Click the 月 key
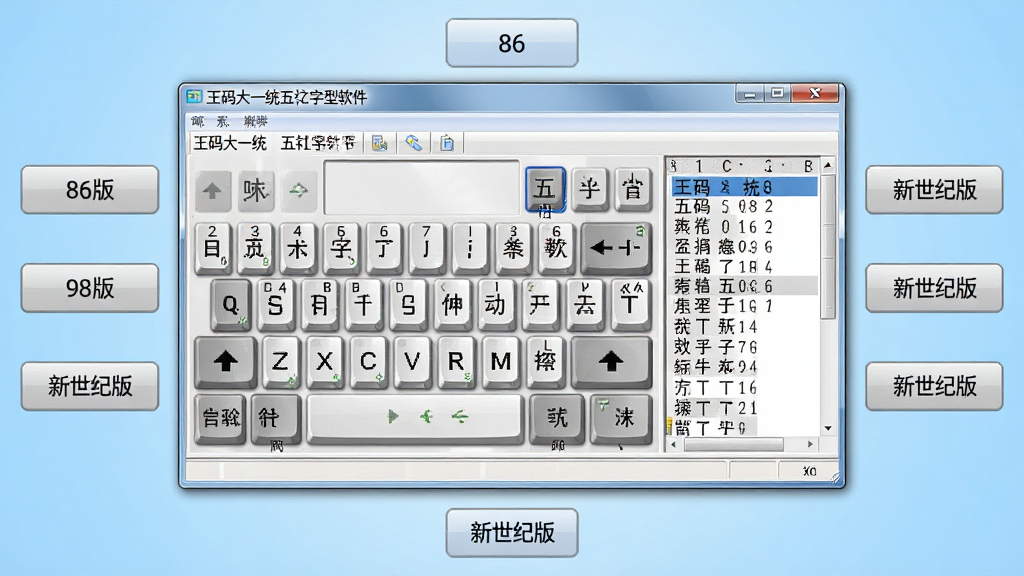The image size is (1024, 576). [319, 304]
